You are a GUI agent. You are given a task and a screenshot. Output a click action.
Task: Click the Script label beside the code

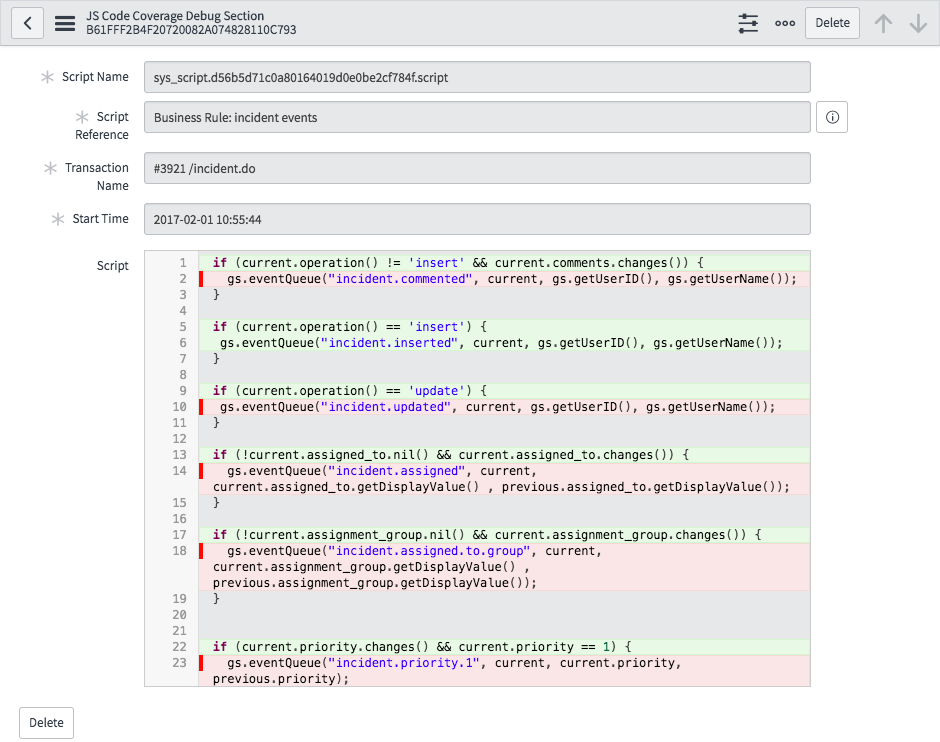(x=113, y=266)
